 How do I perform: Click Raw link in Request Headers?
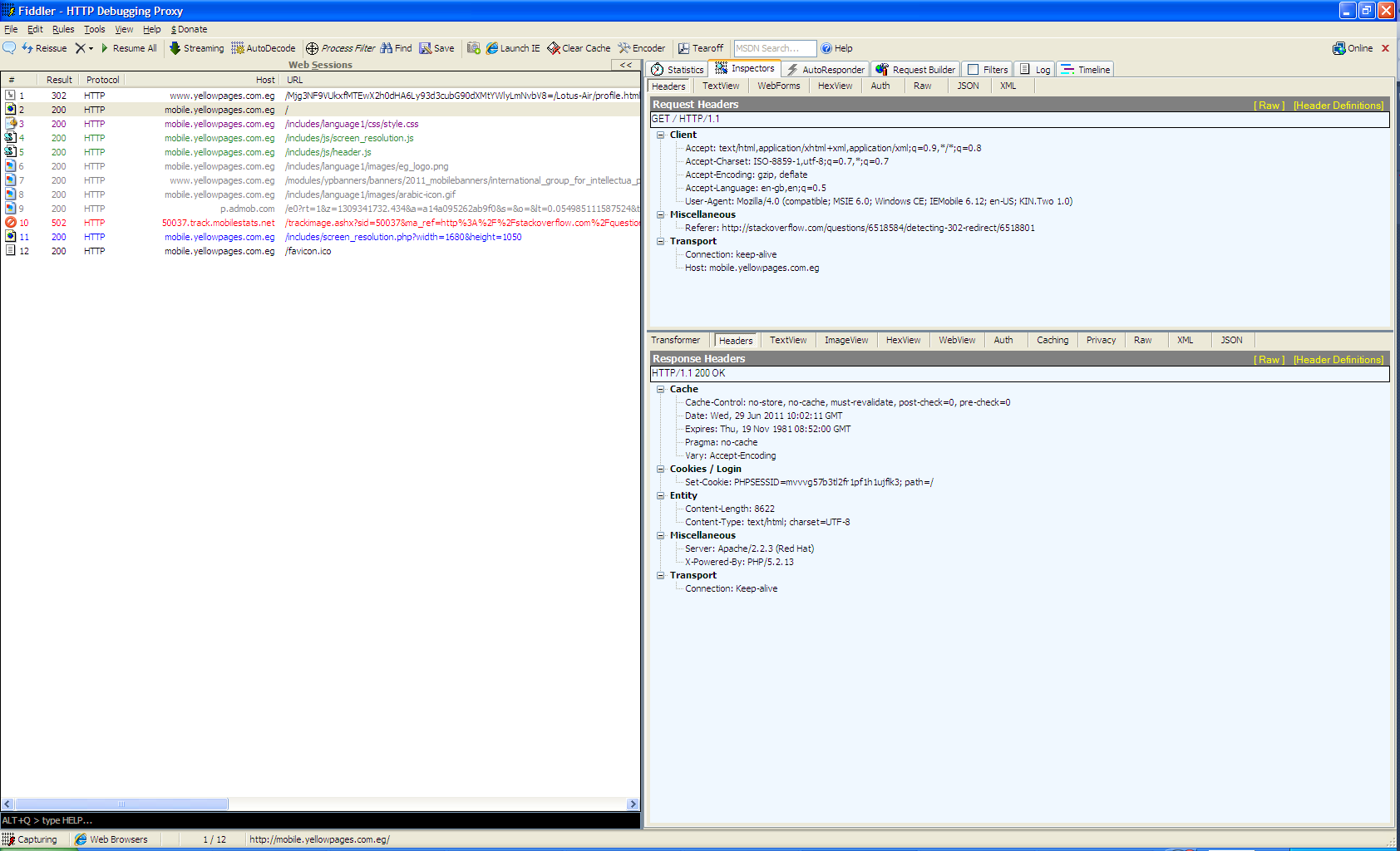pyautogui.click(x=1269, y=106)
